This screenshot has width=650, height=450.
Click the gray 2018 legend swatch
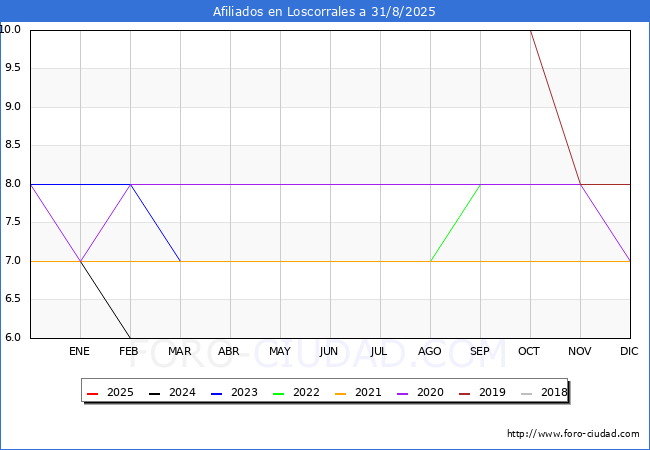click(x=526, y=393)
